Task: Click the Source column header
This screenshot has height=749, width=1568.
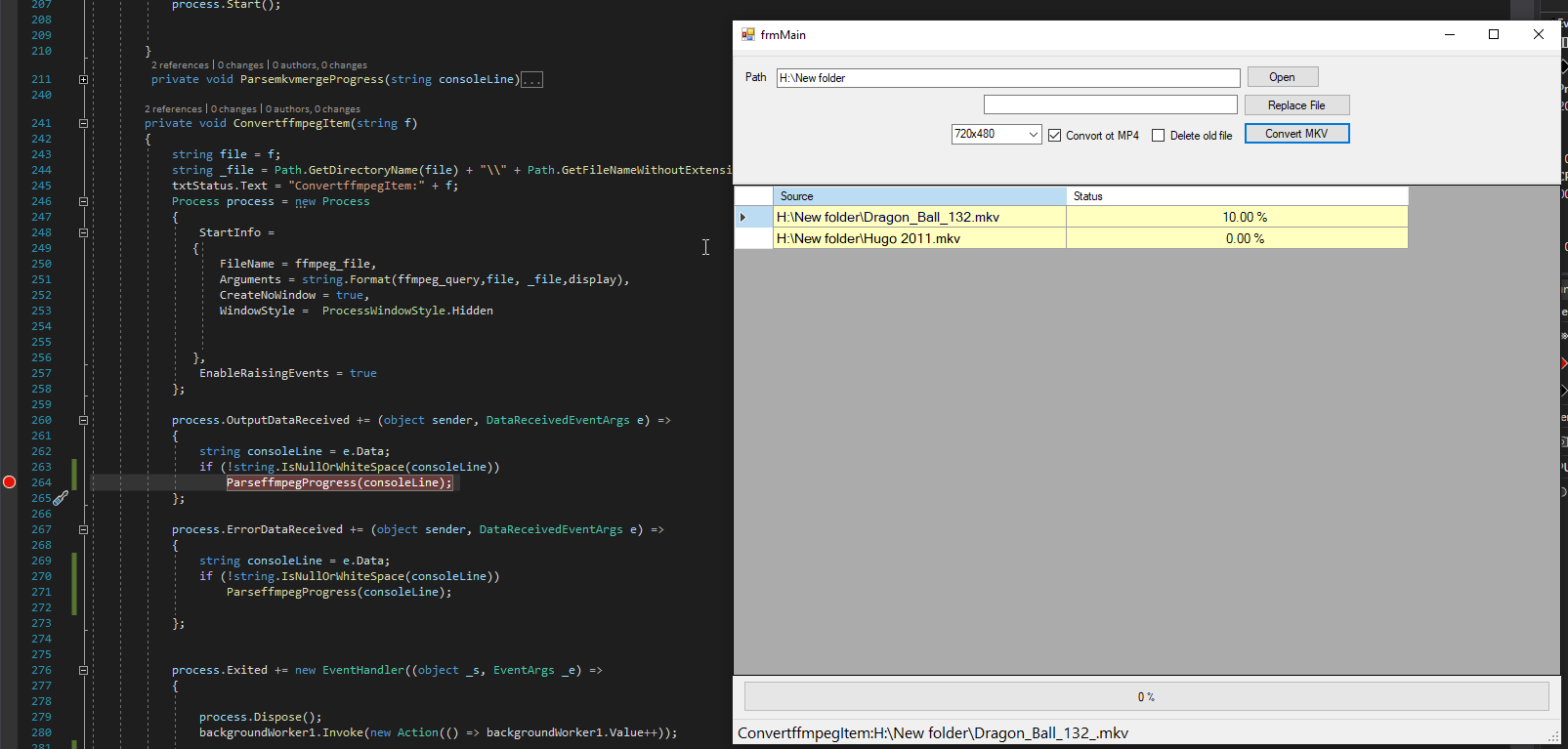Action: (x=918, y=196)
